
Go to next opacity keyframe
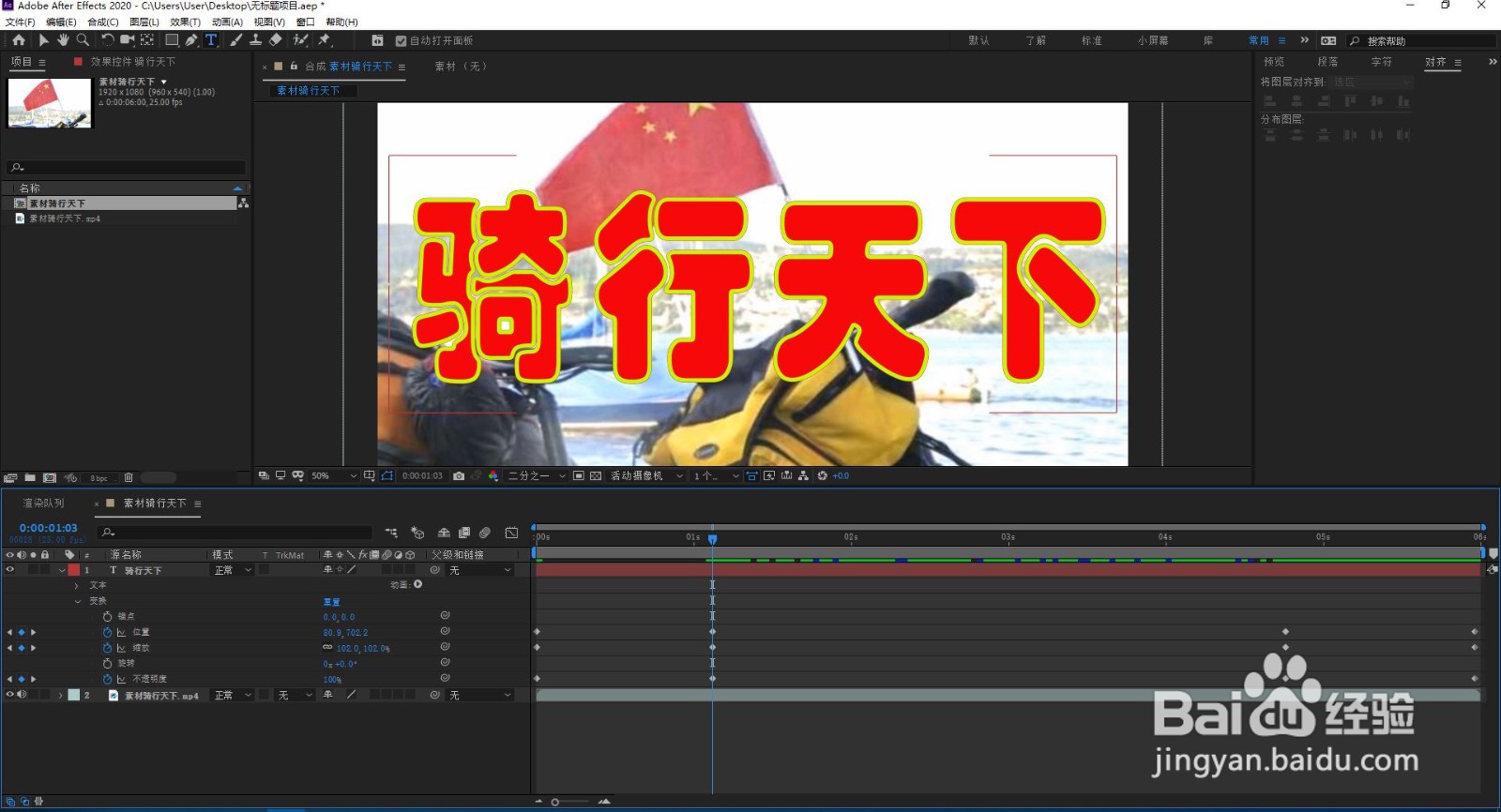point(33,679)
